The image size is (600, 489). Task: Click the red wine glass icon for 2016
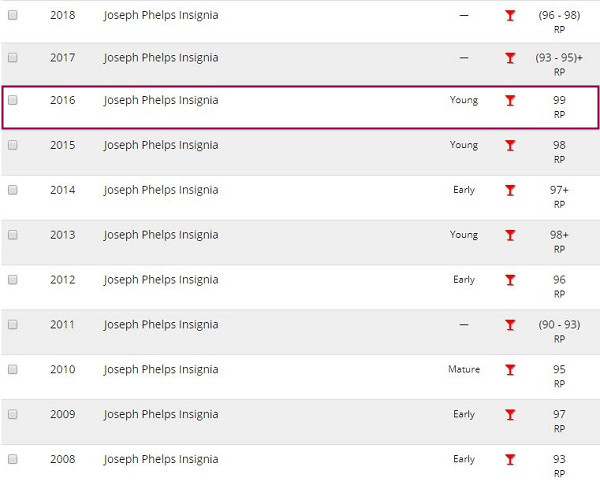coord(510,101)
